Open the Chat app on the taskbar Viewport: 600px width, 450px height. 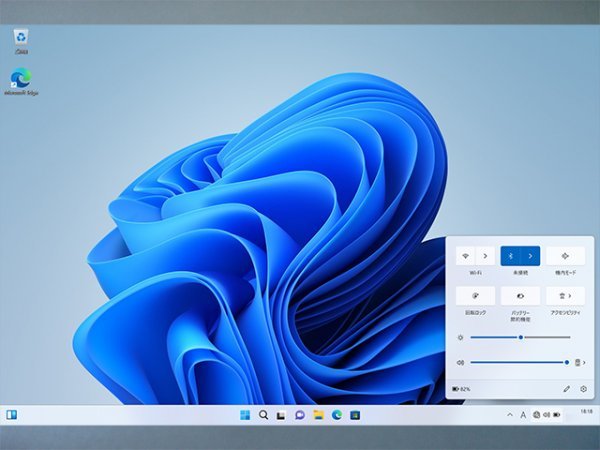(x=300, y=415)
